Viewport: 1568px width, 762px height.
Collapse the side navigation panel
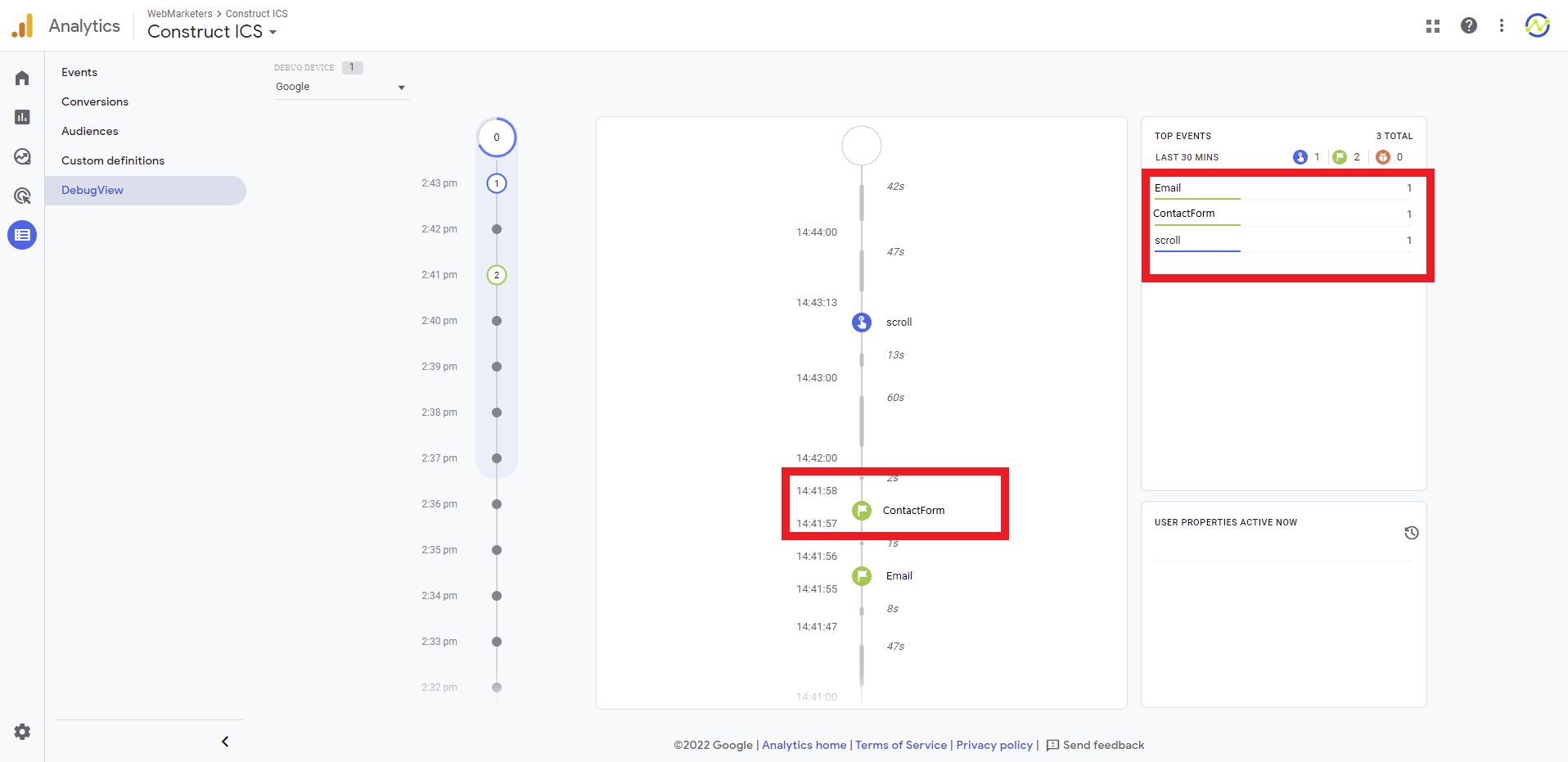(225, 742)
